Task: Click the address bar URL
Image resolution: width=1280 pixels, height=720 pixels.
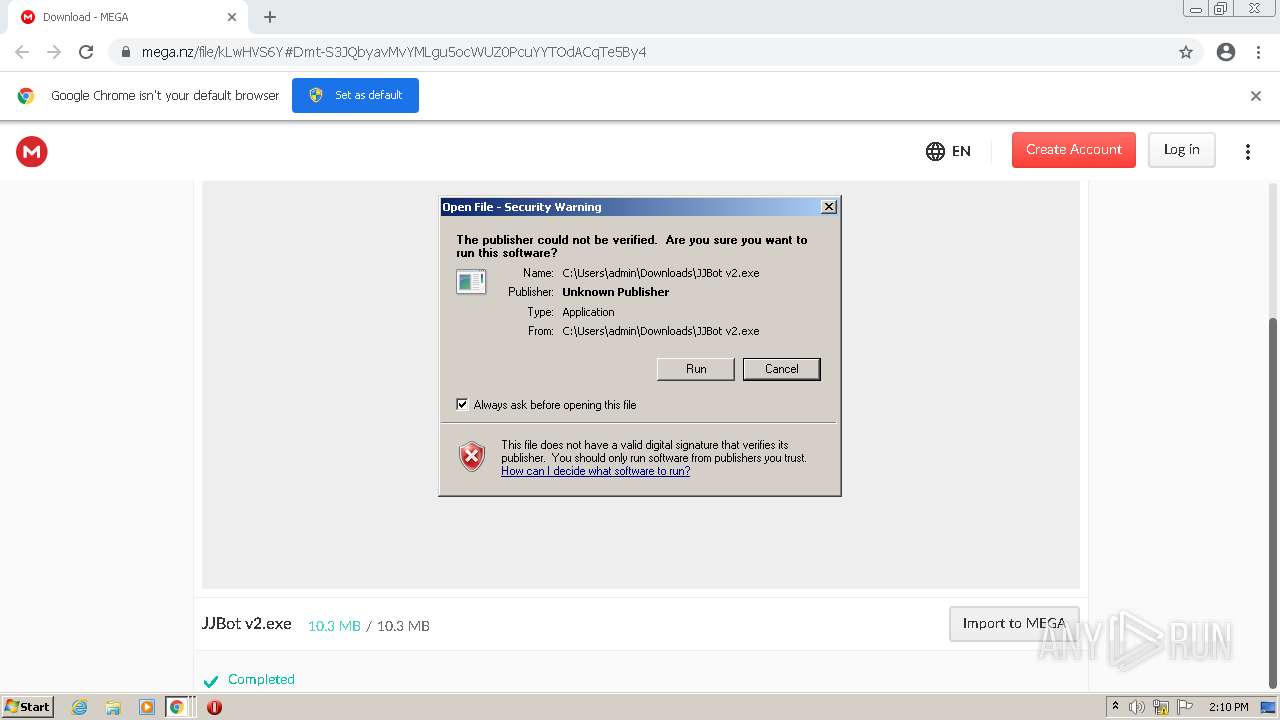Action: (394, 52)
